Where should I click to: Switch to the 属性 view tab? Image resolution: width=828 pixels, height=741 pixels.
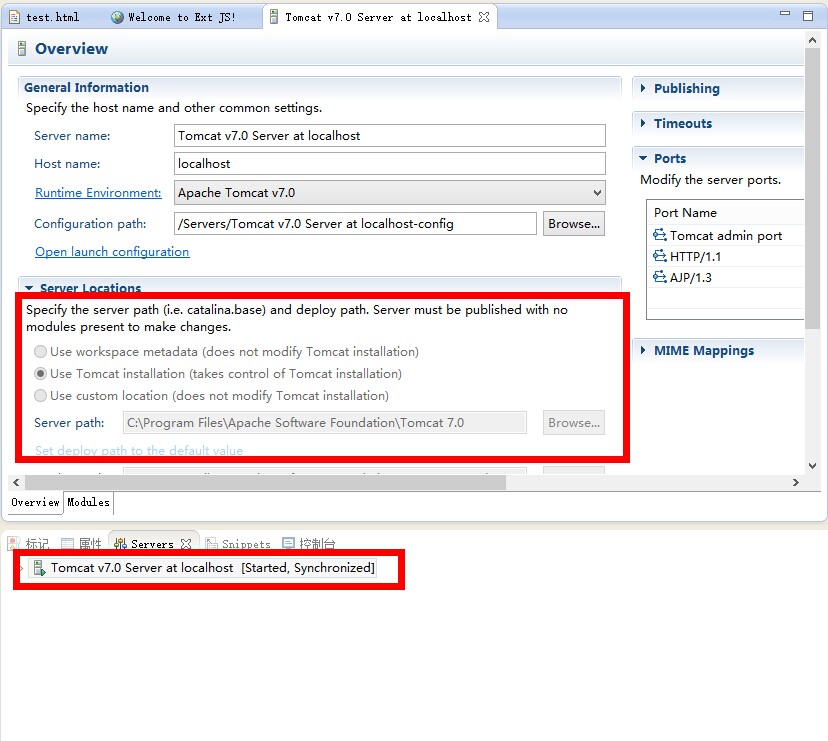click(81, 543)
